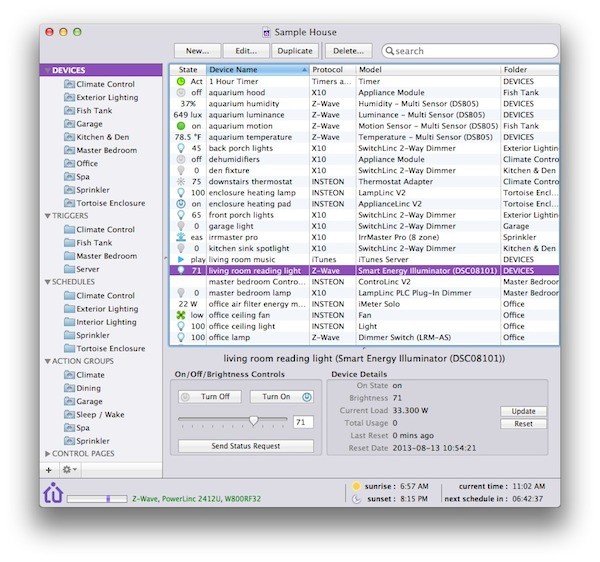Click the irrmaster pro sprinkler icon
The height and width of the screenshot is (562, 600).
click(x=182, y=237)
